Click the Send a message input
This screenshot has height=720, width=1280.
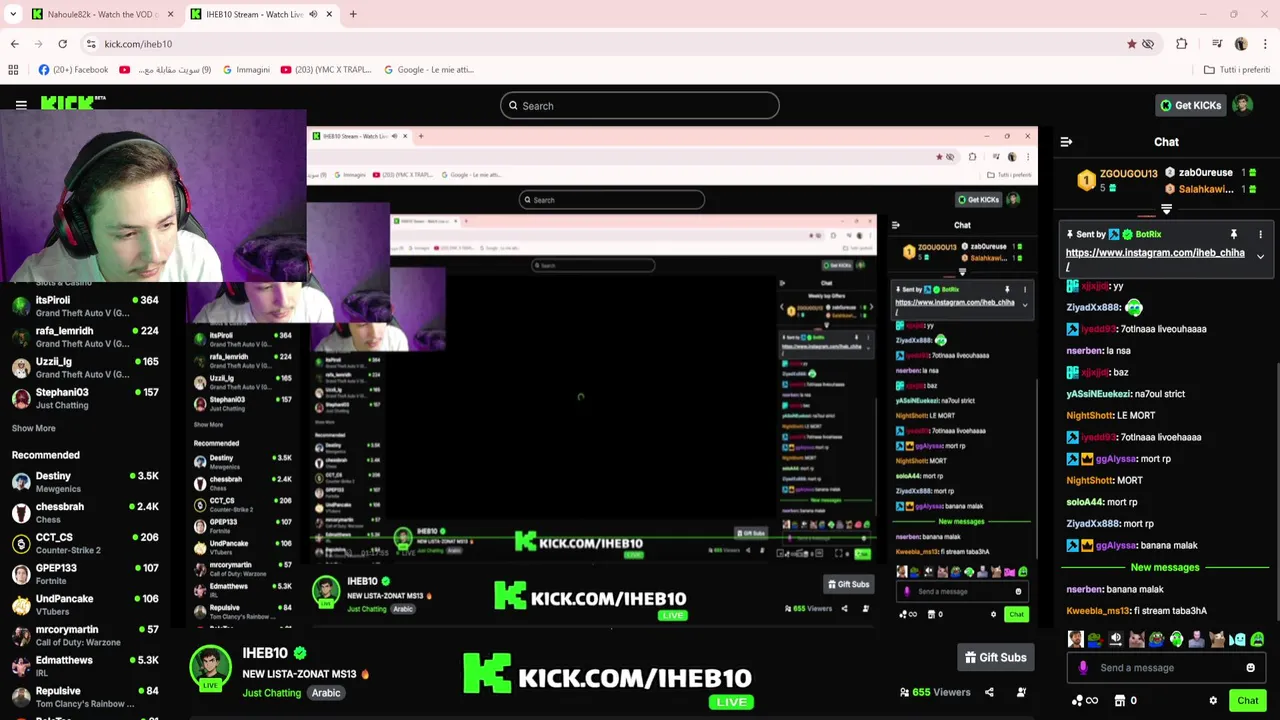[1165, 668]
